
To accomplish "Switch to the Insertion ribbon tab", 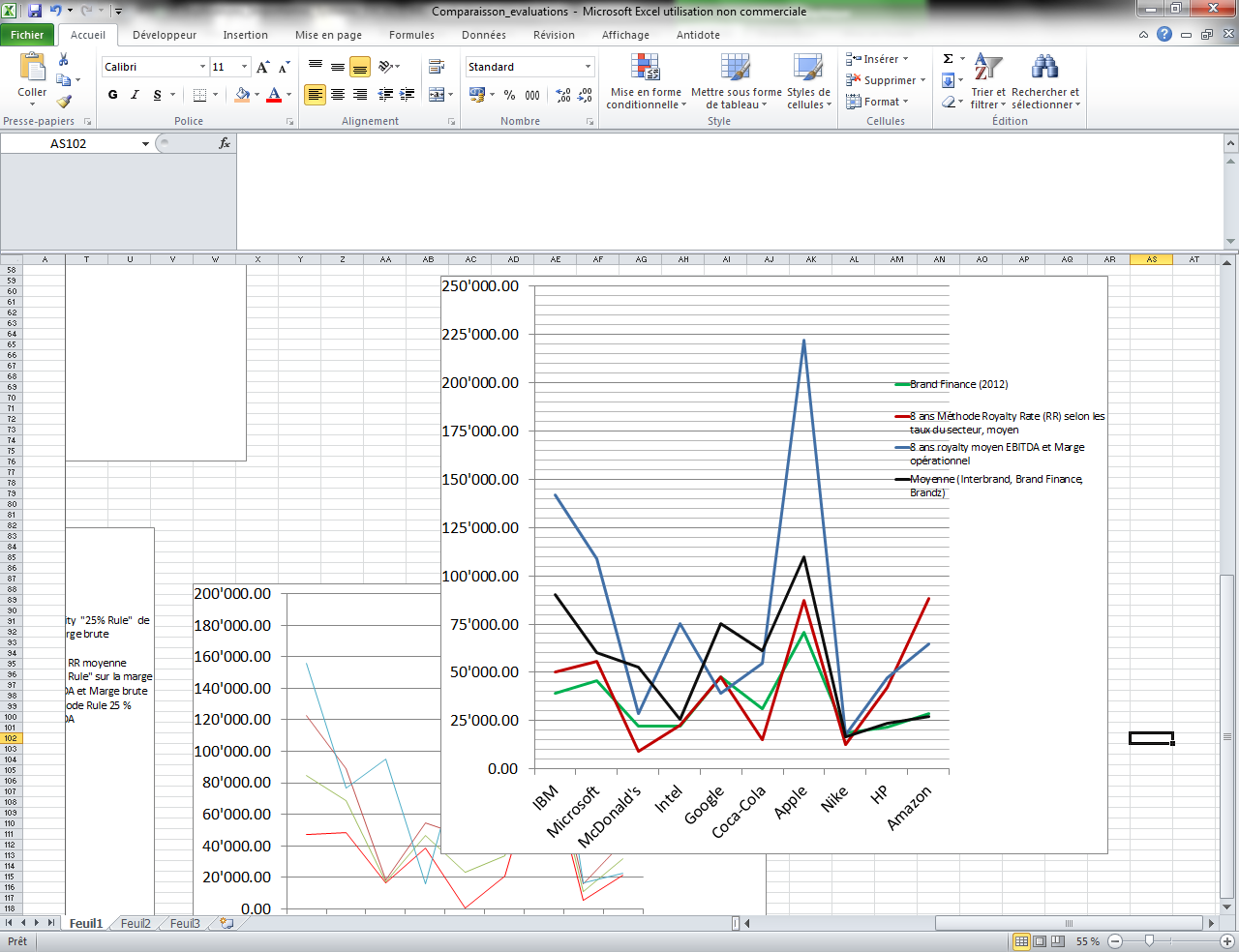I will [x=245, y=35].
